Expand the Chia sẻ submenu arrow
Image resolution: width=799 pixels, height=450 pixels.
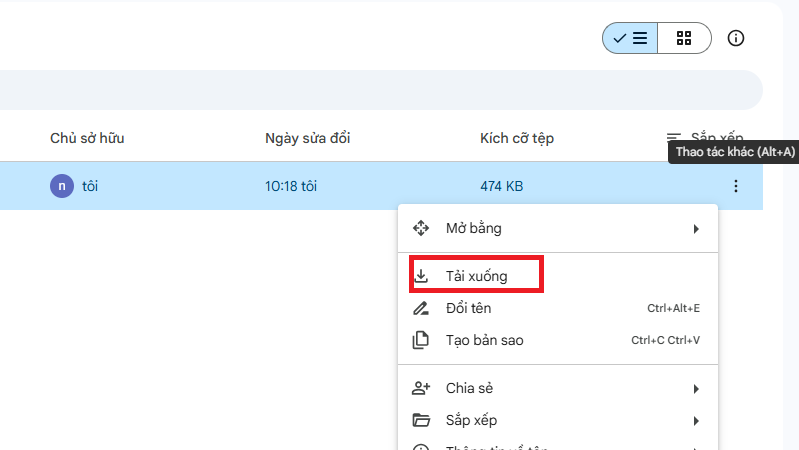point(696,388)
